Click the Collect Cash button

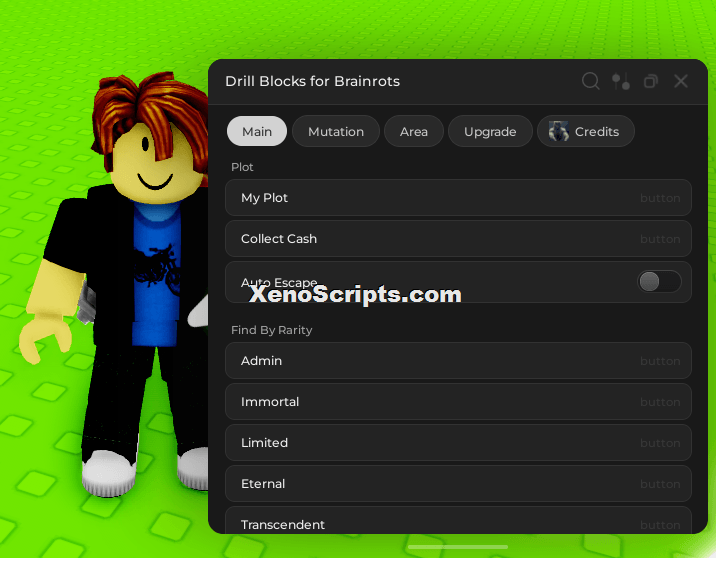pyautogui.click(x=458, y=239)
